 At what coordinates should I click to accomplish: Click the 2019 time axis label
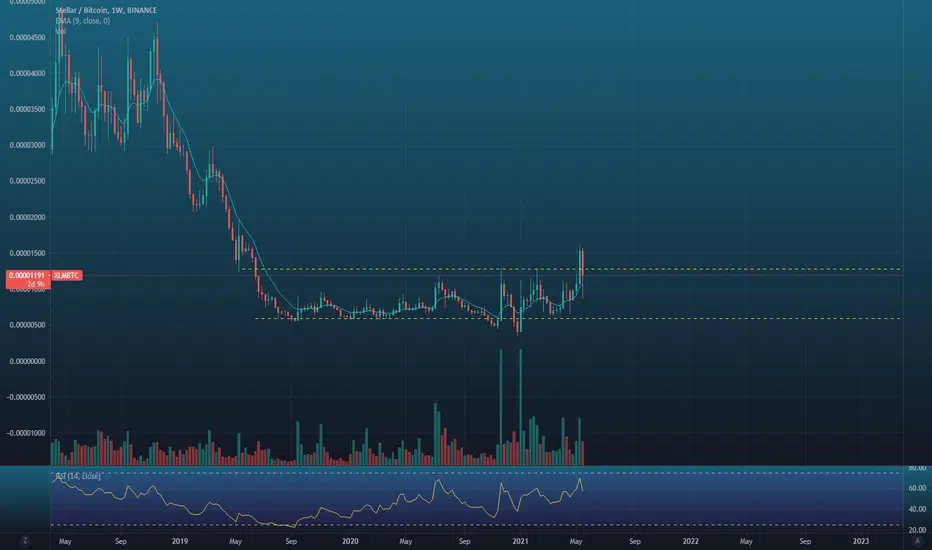click(x=180, y=541)
